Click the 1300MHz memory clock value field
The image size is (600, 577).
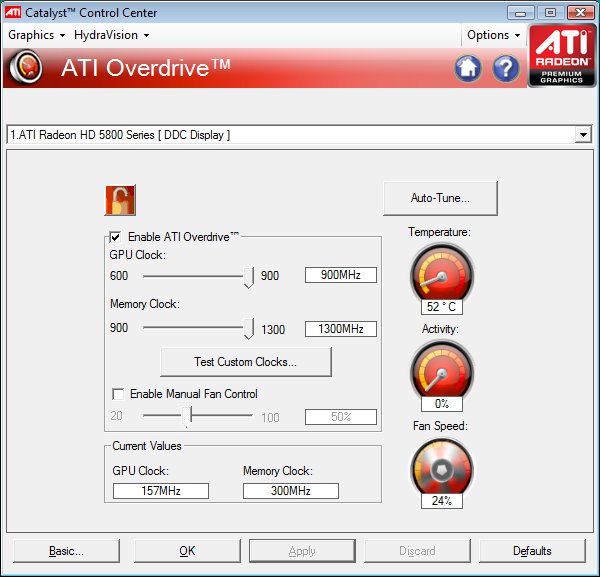tap(341, 329)
